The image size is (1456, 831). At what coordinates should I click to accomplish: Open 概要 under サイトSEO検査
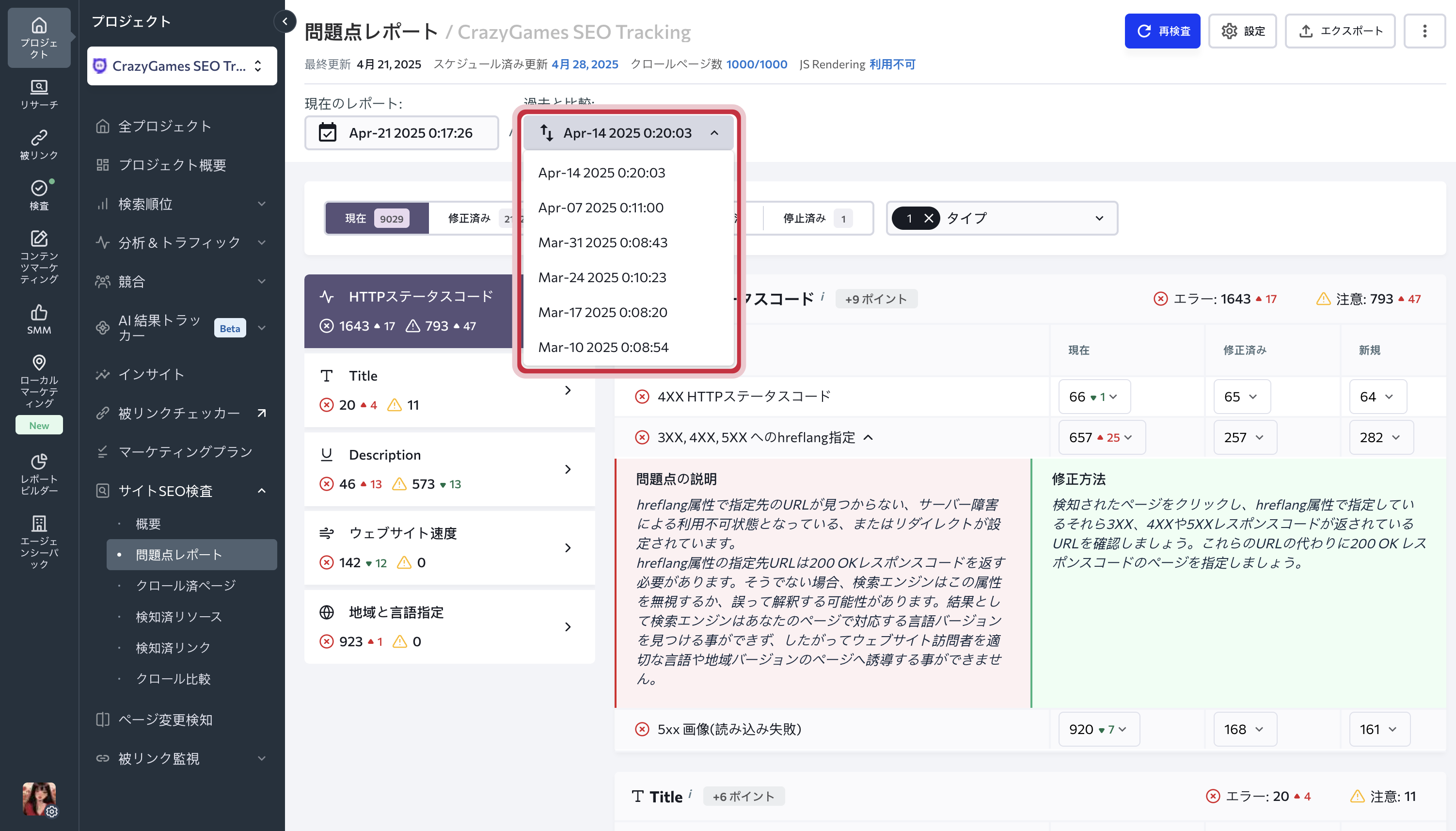pos(192,523)
